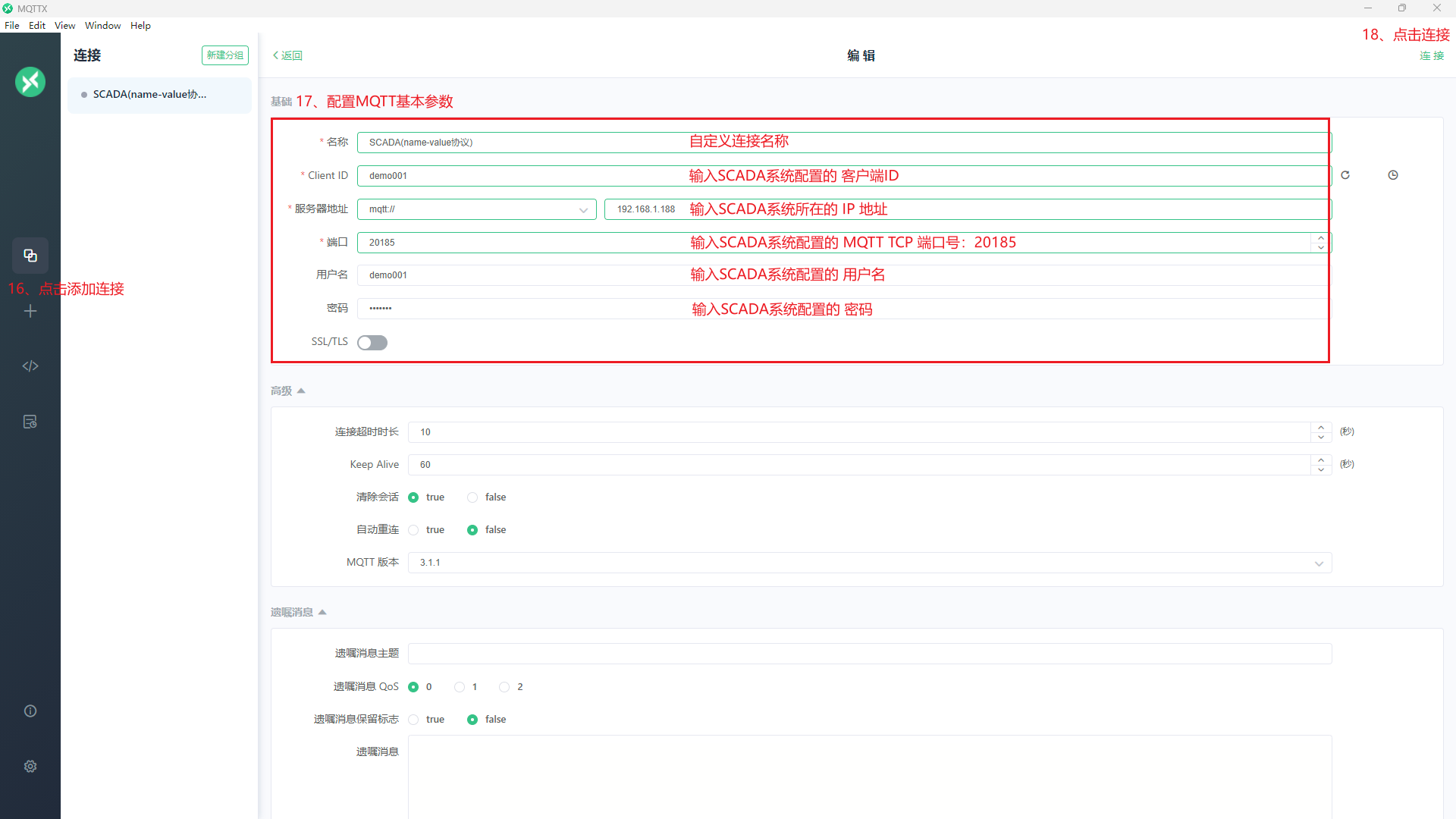
Task: Set auto reconnect (自动重连) to true
Action: click(x=413, y=530)
